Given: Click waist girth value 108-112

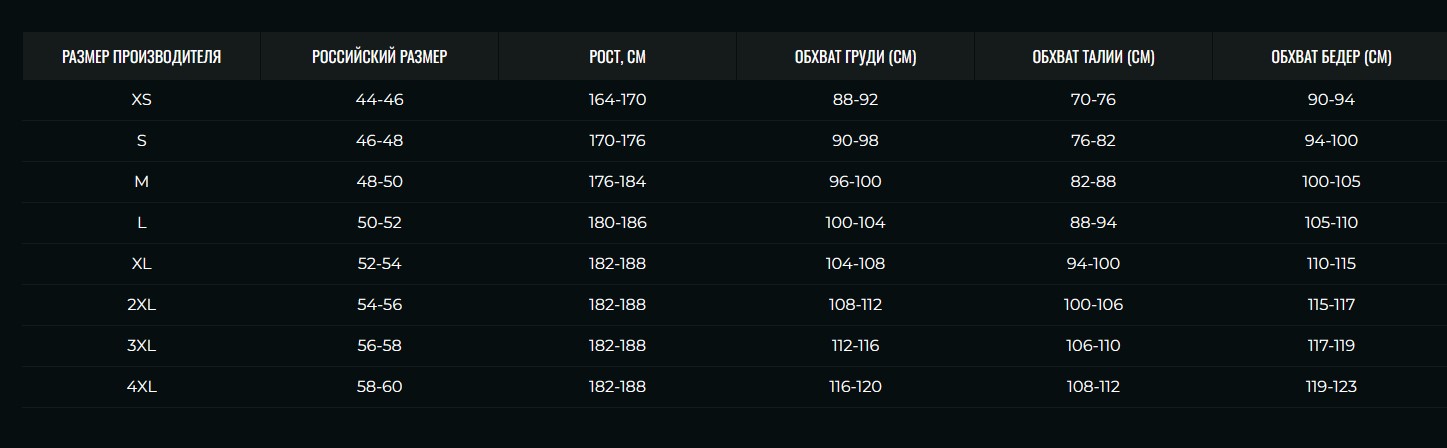Looking at the screenshot, I should [1093, 386].
